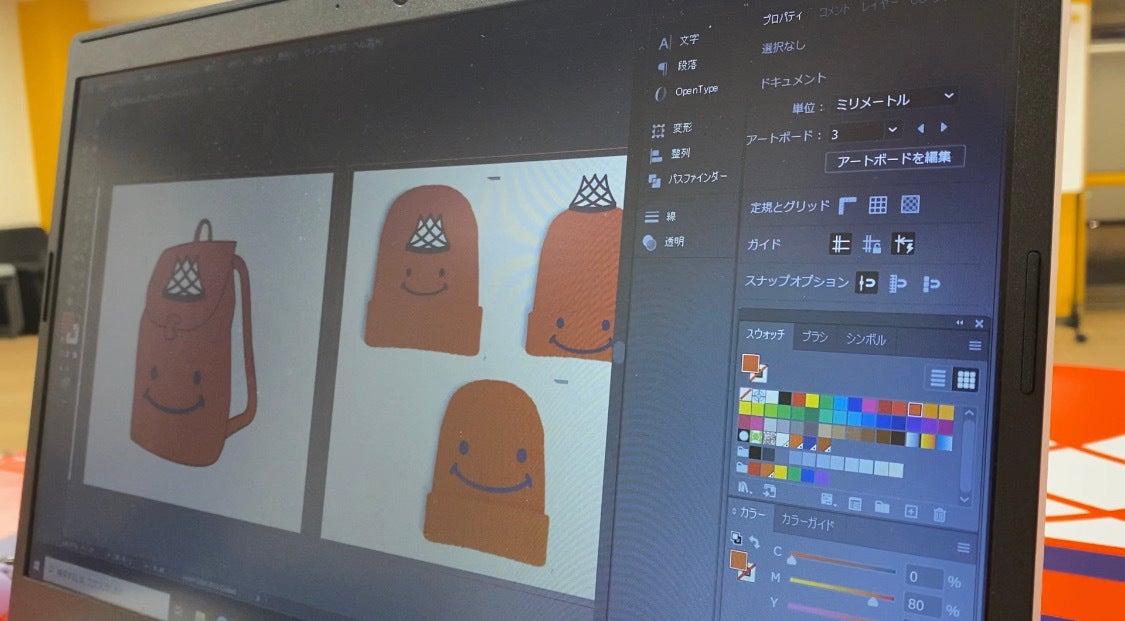Toggle grid display in 定規とグリッド
1125x621 pixels.
(877, 205)
